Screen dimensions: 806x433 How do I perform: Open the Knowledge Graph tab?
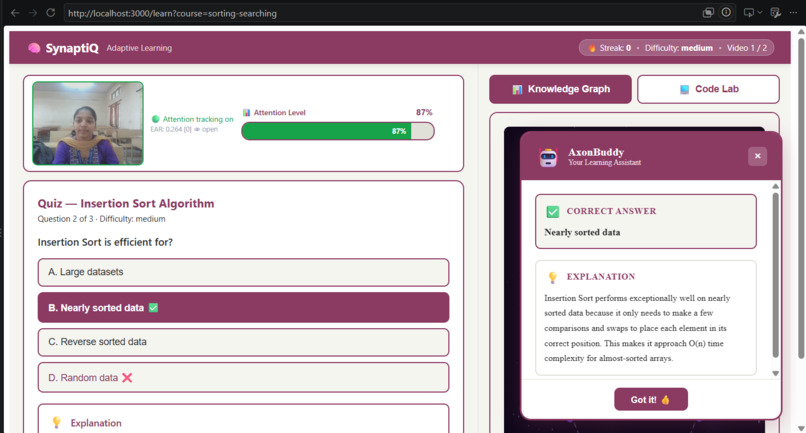[x=560, y=89]
